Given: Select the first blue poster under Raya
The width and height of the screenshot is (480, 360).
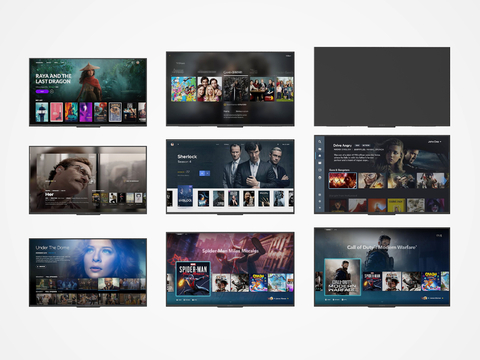Looking at the screenshot, I should tap(42, 112).
